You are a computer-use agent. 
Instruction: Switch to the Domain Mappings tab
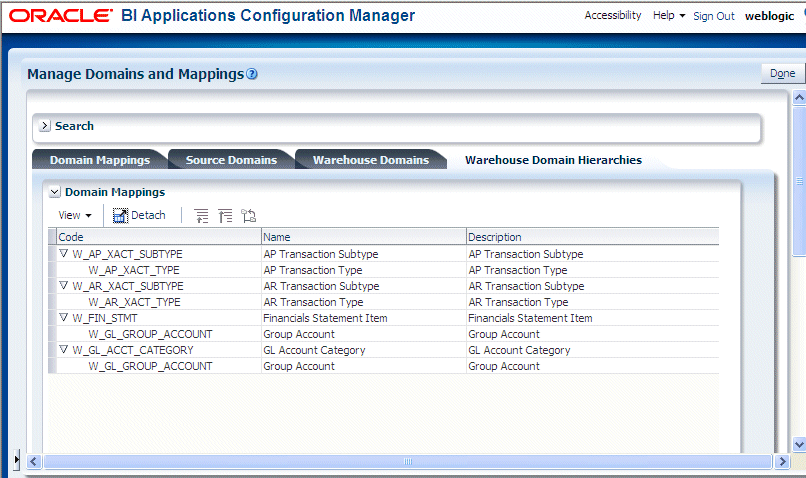click(100, 160)
